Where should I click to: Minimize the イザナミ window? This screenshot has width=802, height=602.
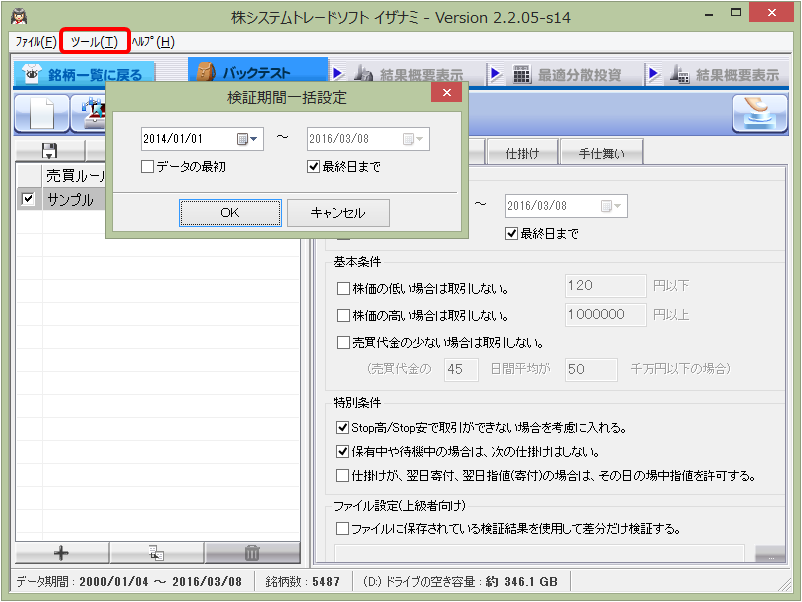(708, 14)
